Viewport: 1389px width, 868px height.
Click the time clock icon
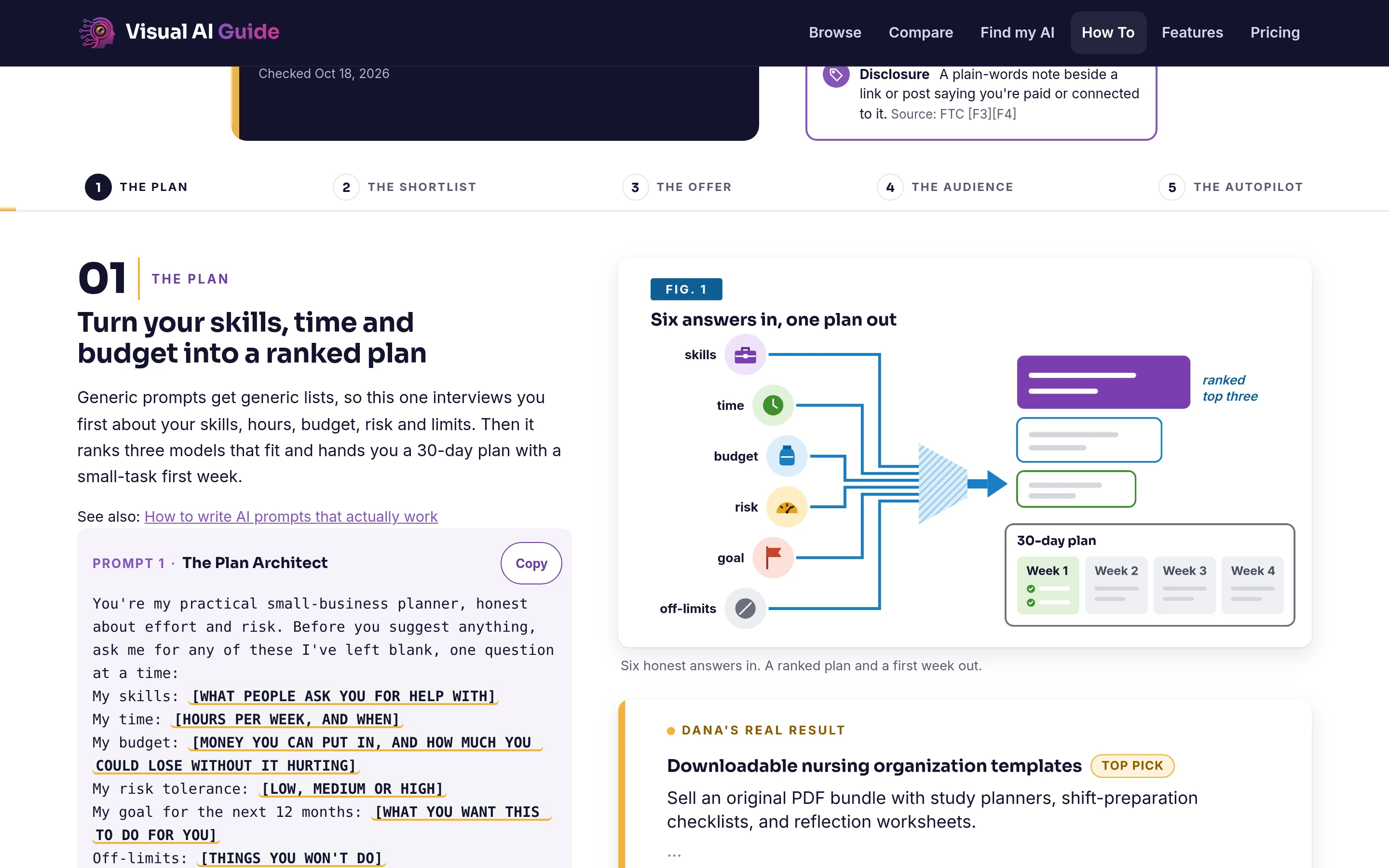(x=773, y=405)
